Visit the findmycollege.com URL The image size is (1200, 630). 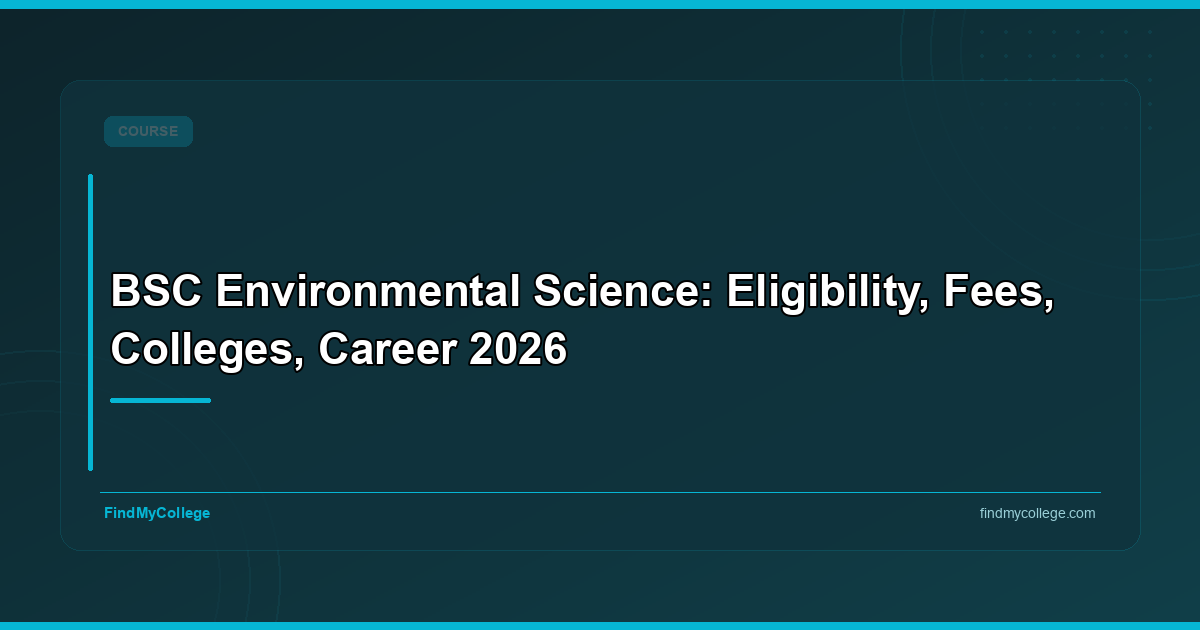point(1037,513)
